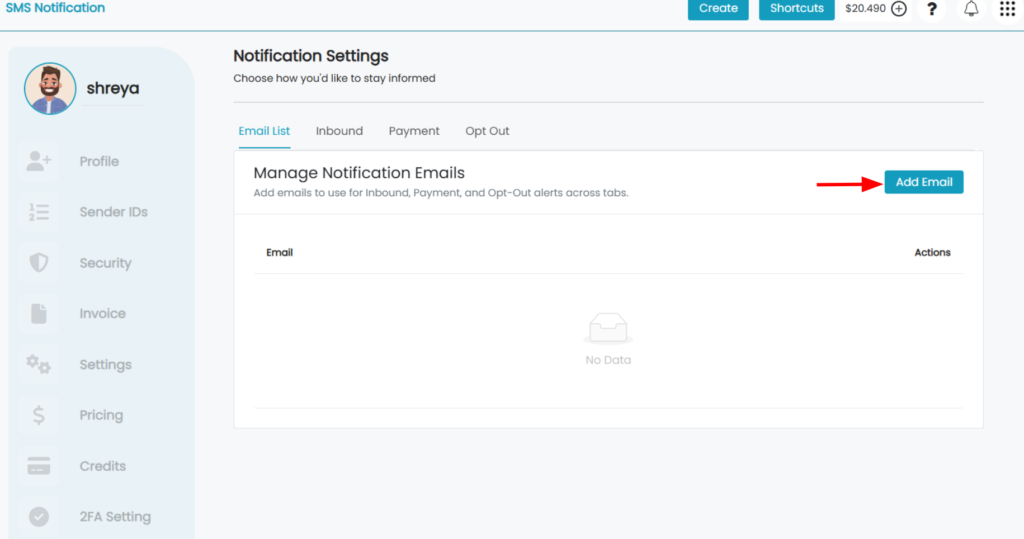
Task: Open the apps grid icon
Action: coord(1008,8)
